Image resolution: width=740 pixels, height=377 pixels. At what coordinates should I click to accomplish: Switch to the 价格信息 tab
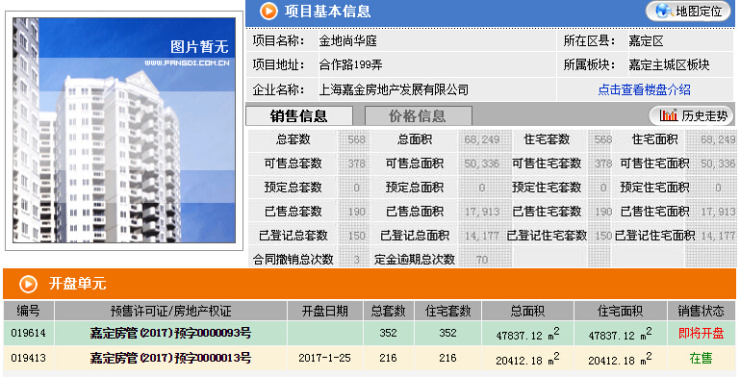click(x=418, y=116)
